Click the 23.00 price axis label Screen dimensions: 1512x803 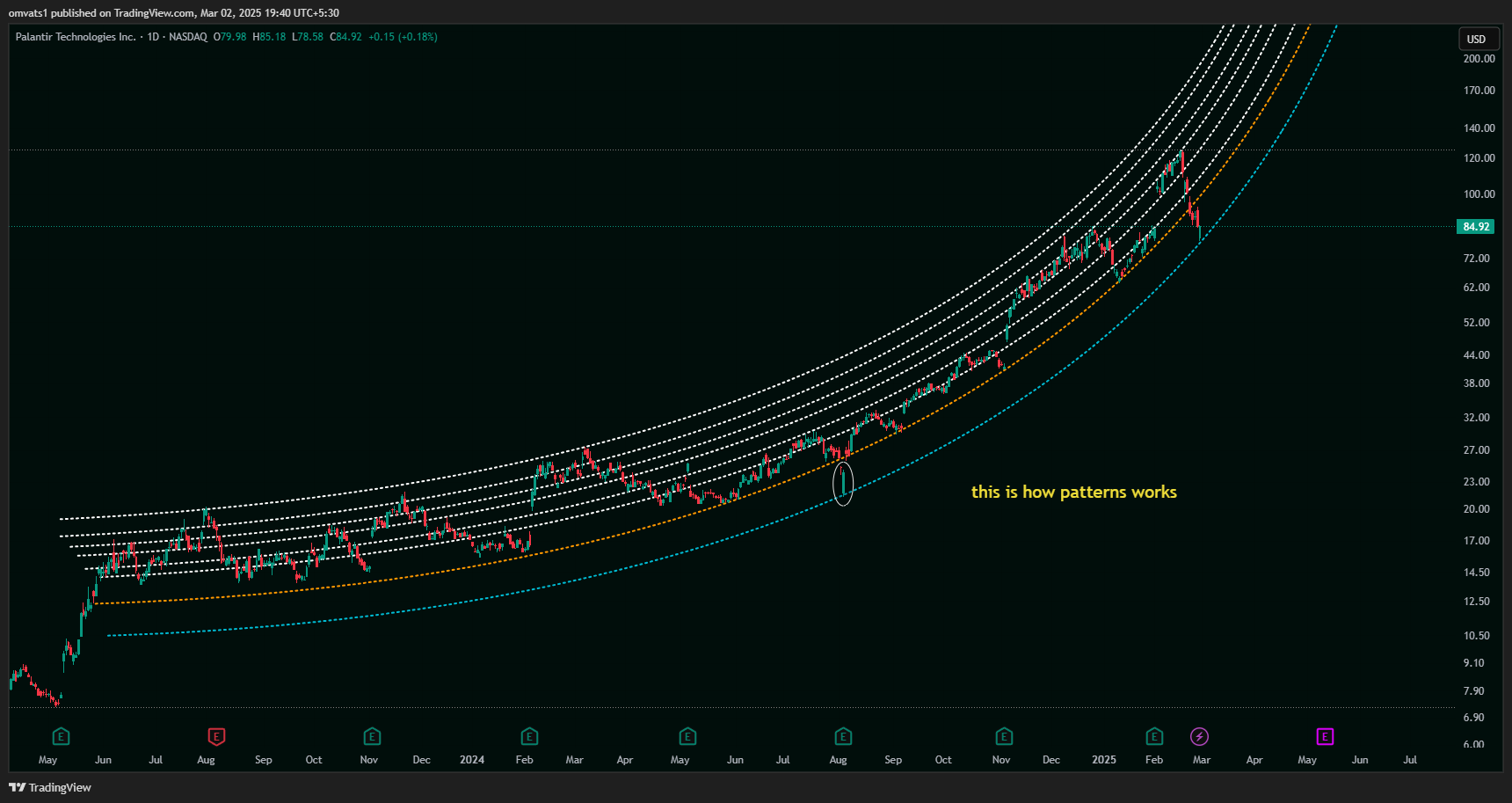pos(1477,482)
